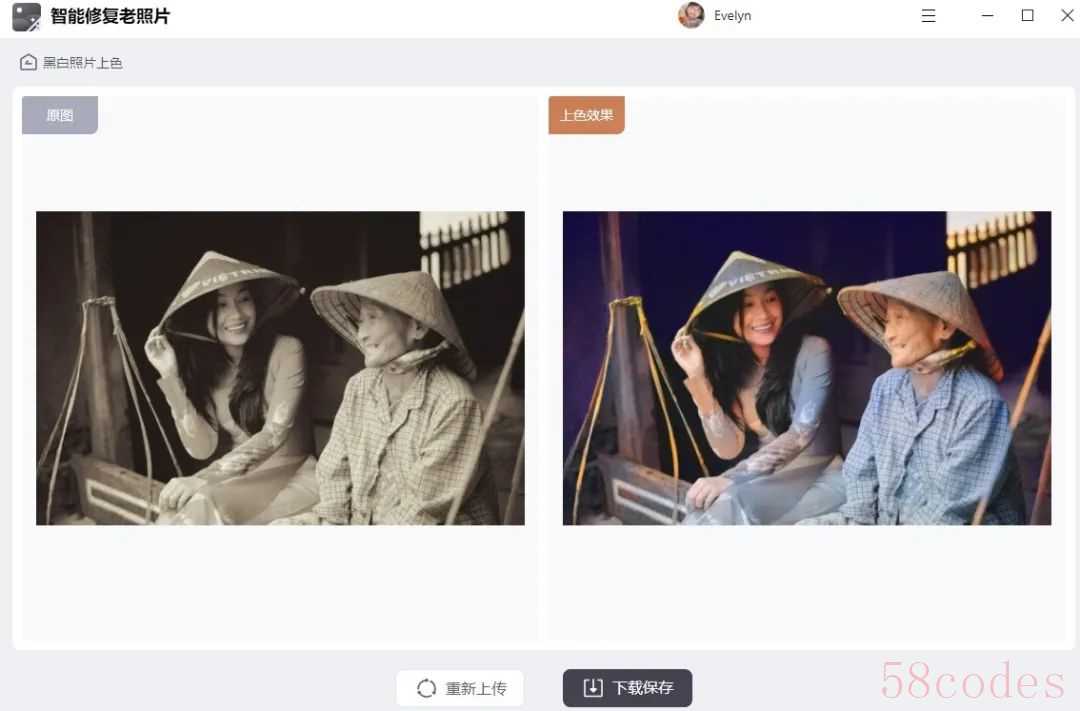Click the colorized photo preview
The height and width of the screenshot is (711, 1080).
coord(806,368)
